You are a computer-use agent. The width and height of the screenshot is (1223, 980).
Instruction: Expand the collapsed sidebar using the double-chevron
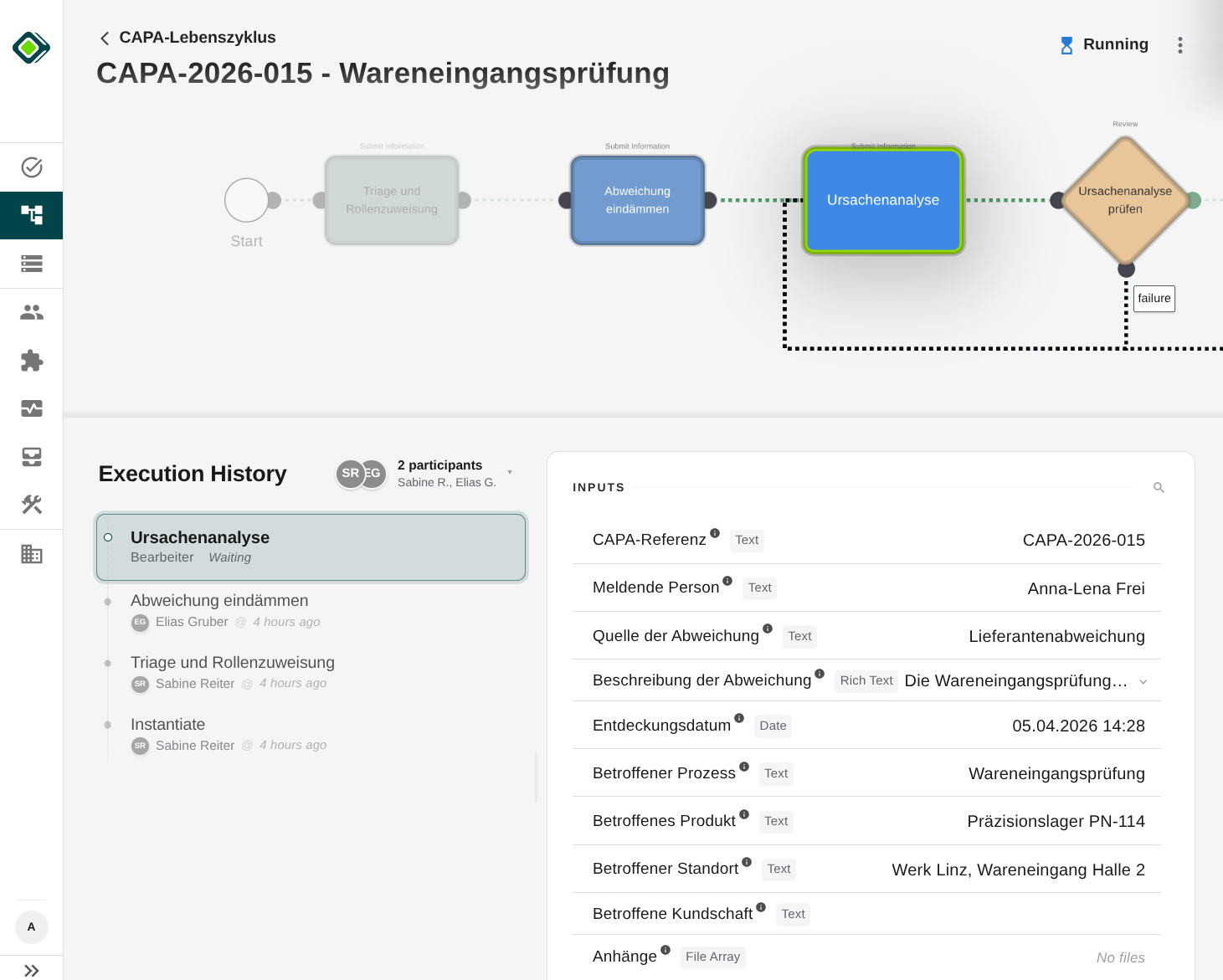31,969
